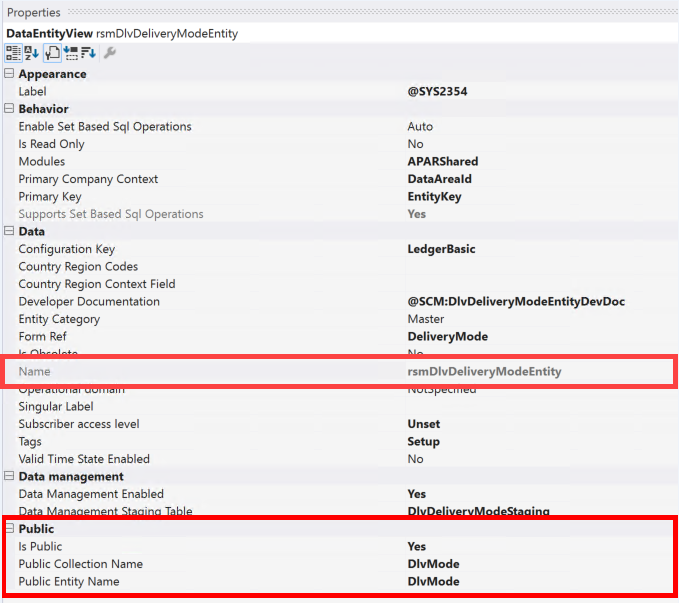Click the Alphabetical A-Z sort icon
This screenshot has width=679, height=603.
(x=31, y=52)
